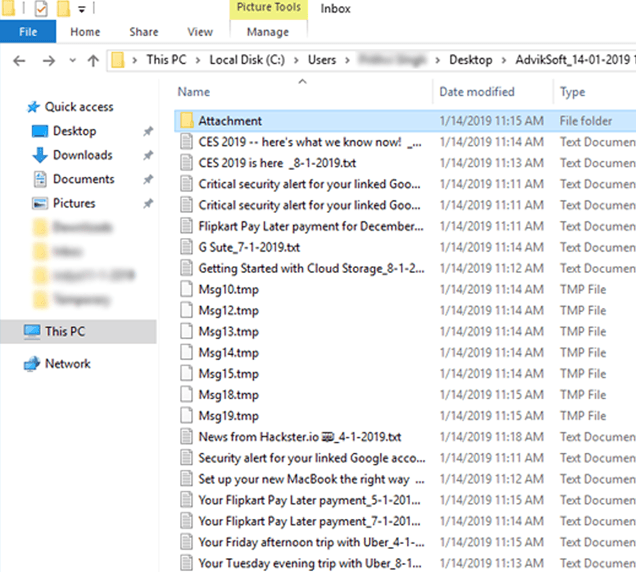Screen dimensions: 636x572
Task: Click the Back navigation arrow
Action: click(x=18, y=61)
